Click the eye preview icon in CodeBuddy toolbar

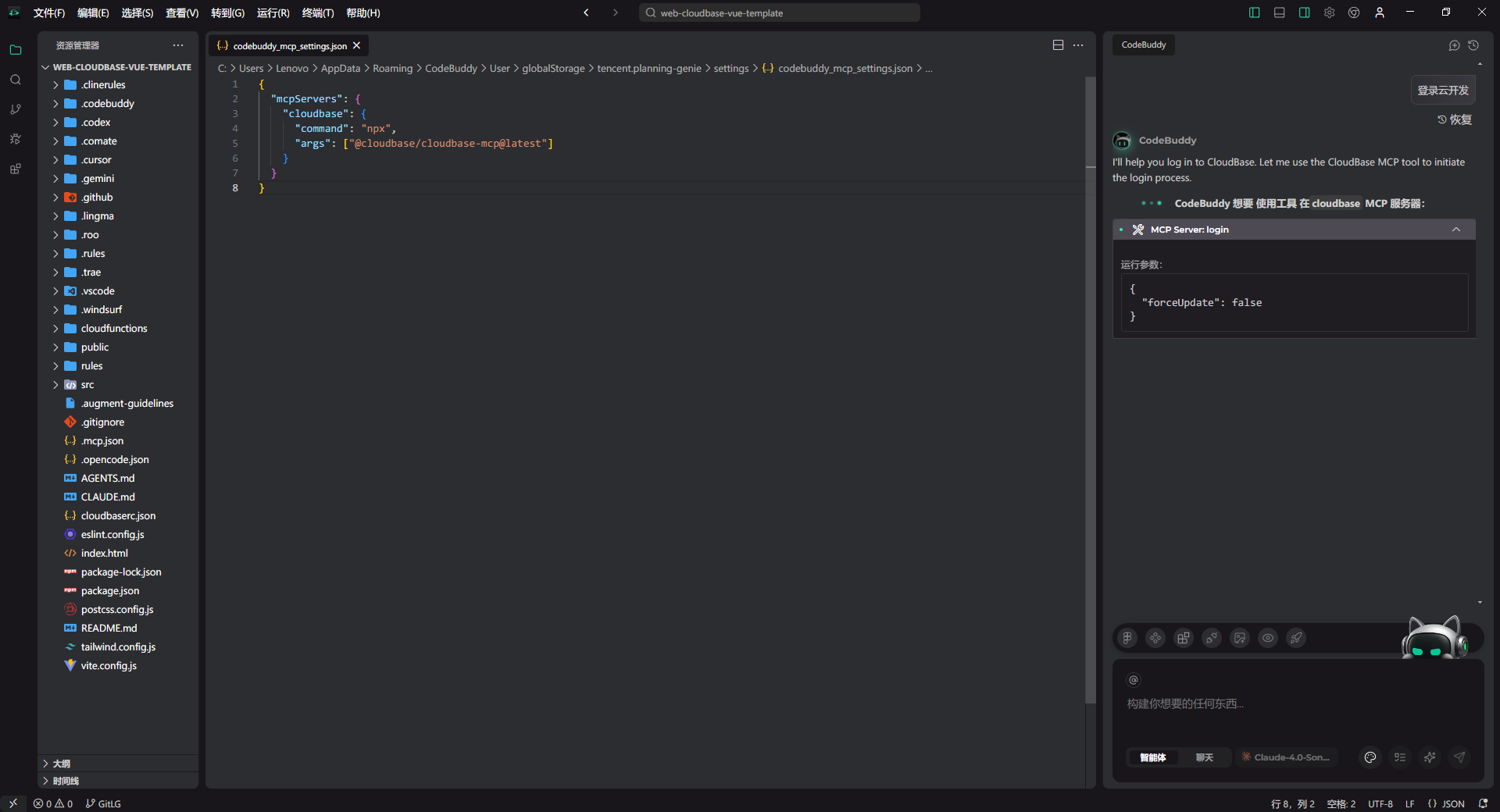(1268, 638)
